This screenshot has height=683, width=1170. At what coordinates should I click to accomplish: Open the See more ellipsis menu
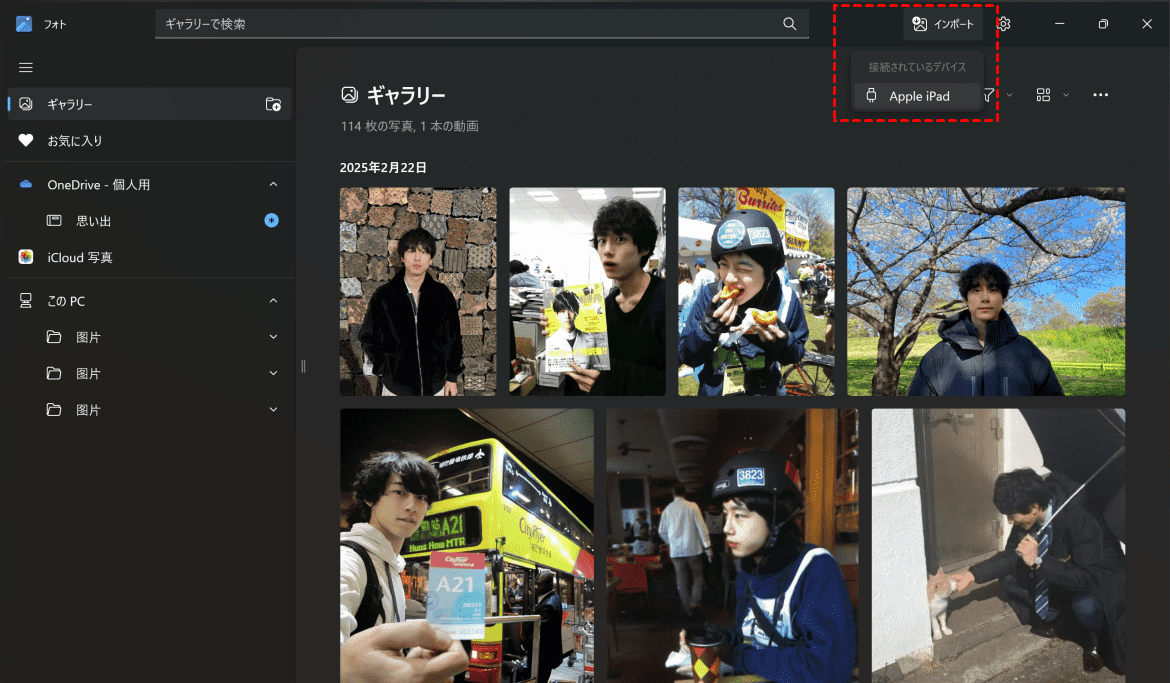(x=1100, y=94)
